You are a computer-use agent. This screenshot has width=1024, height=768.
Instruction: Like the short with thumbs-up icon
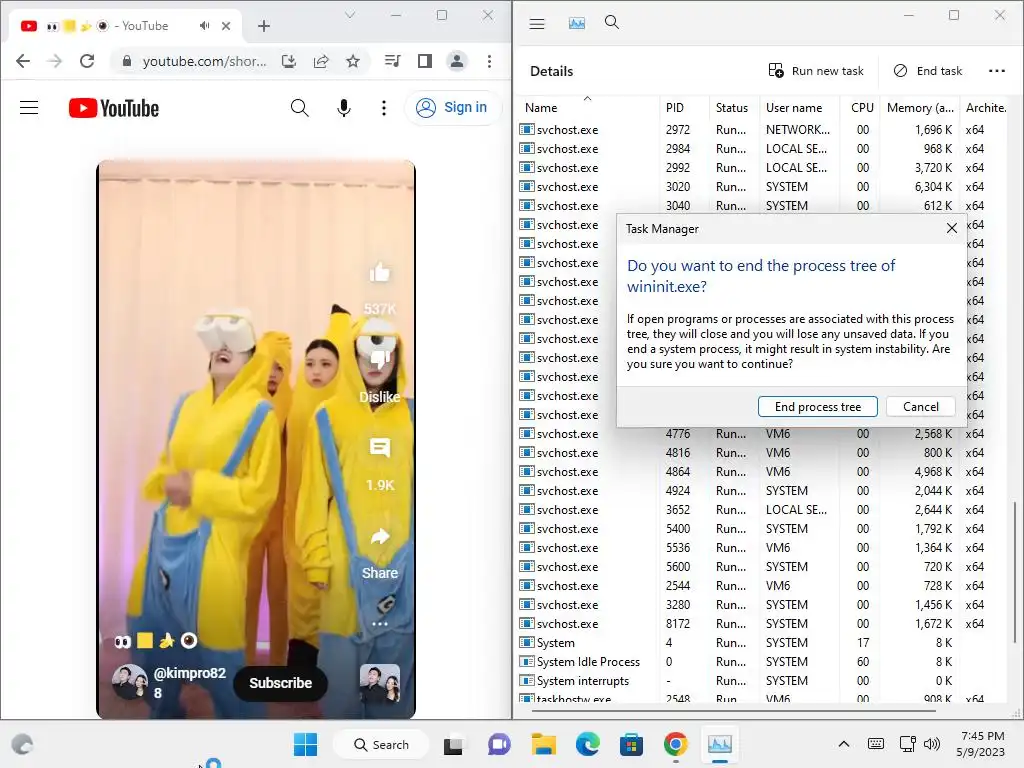click(379, 272)
